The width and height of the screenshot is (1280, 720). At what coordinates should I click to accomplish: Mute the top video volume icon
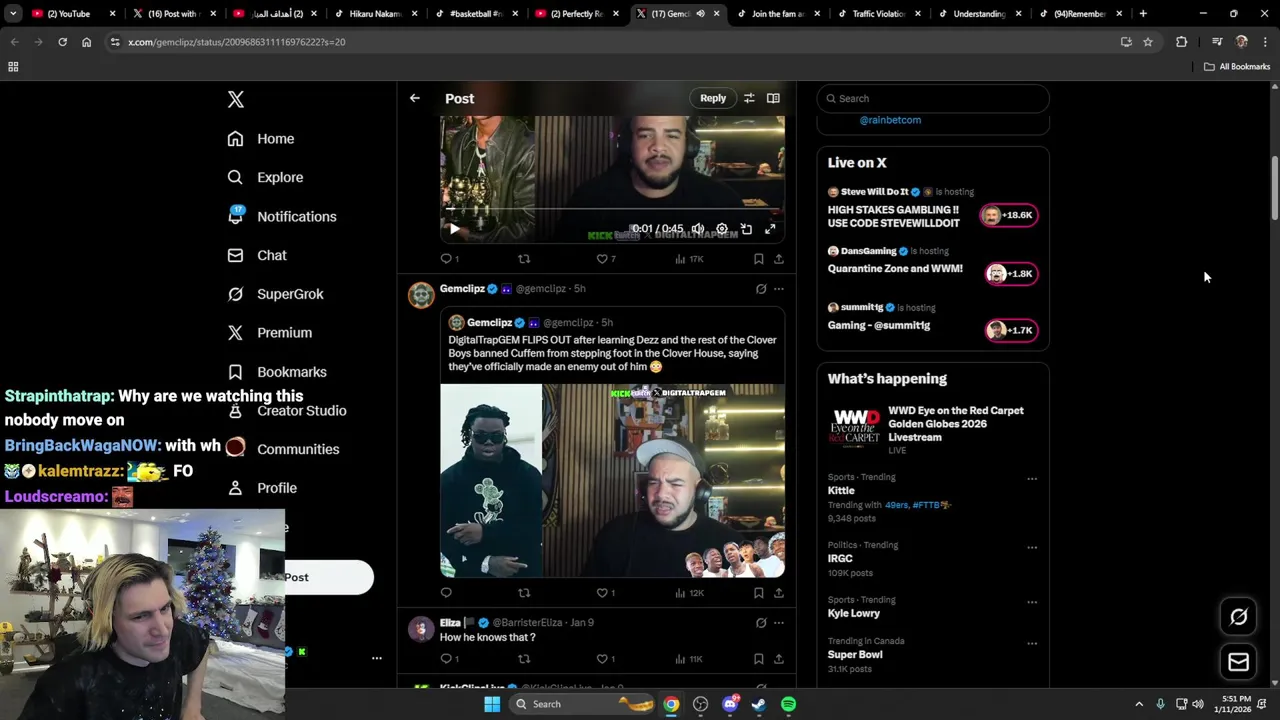tap(698, 229)
